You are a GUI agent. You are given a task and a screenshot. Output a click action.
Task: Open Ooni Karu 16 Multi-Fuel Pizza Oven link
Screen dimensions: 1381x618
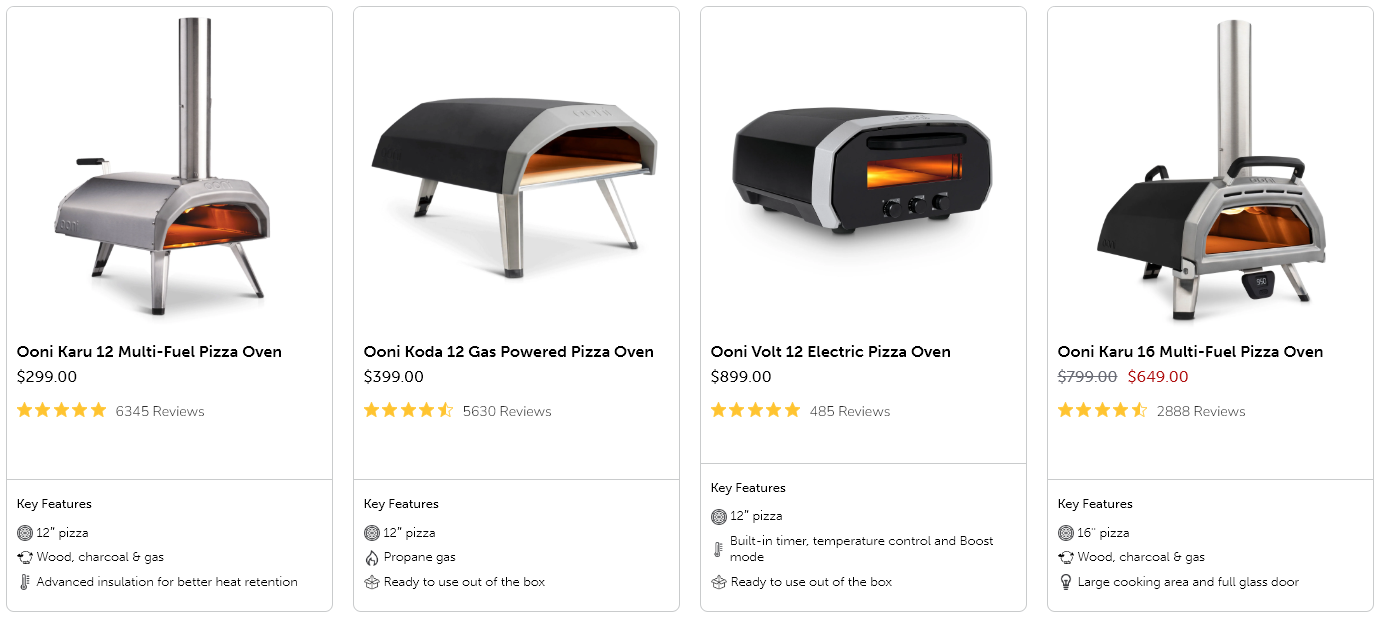1190,352
